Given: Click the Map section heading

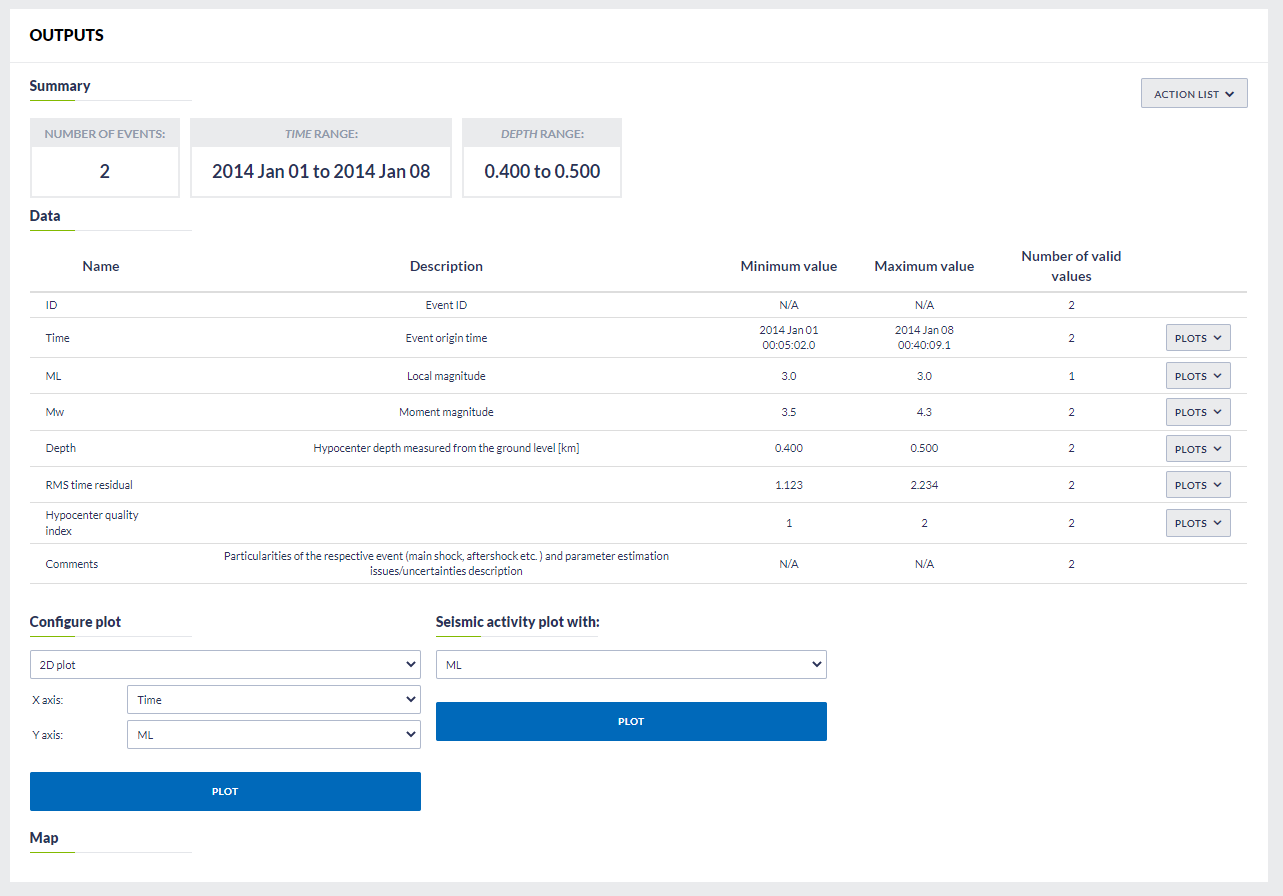Looking at the screenshot, I should (x=44, y=838).
